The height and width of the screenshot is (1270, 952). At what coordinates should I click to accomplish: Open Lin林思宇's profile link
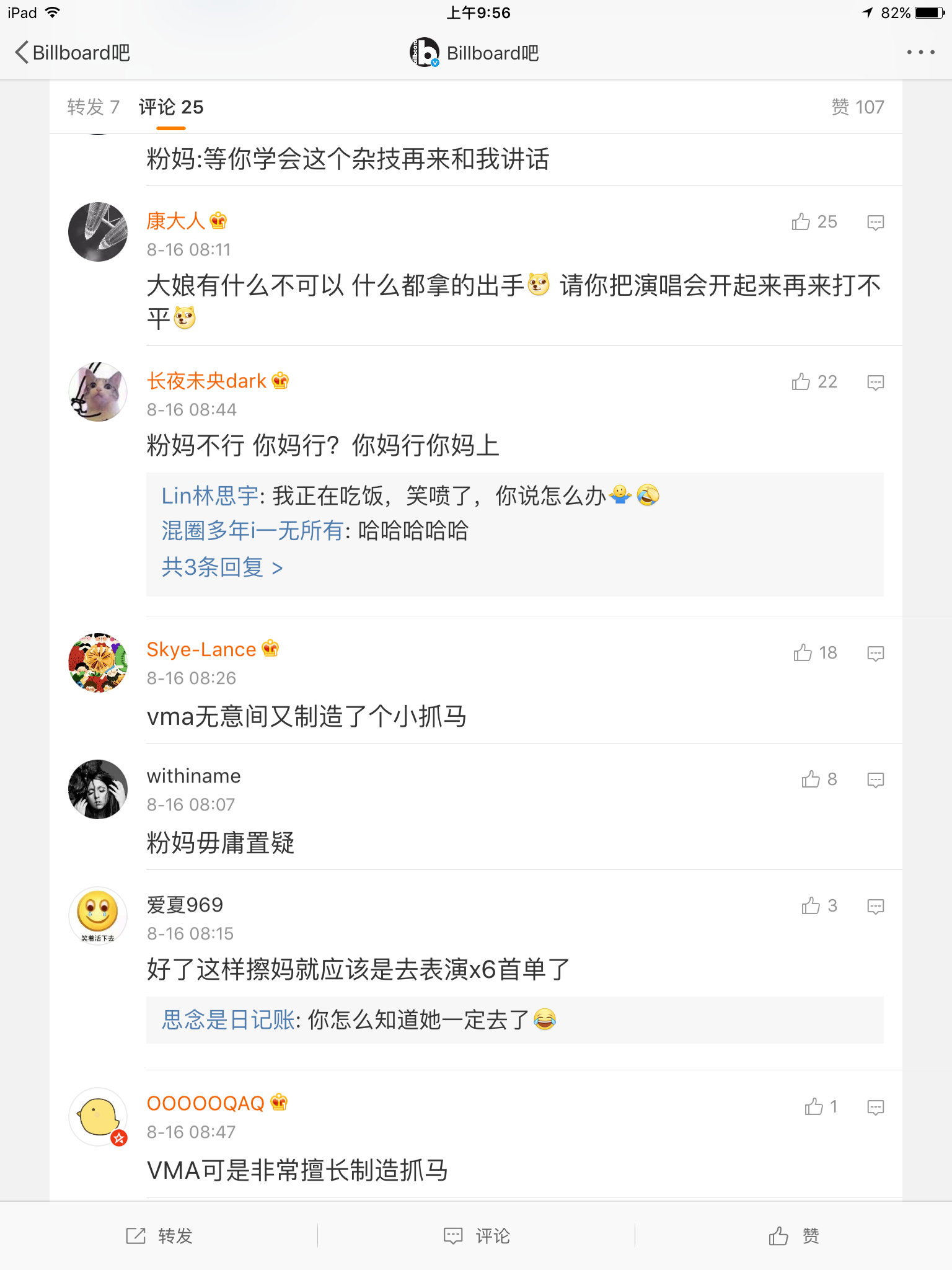(x=209, y=496)
